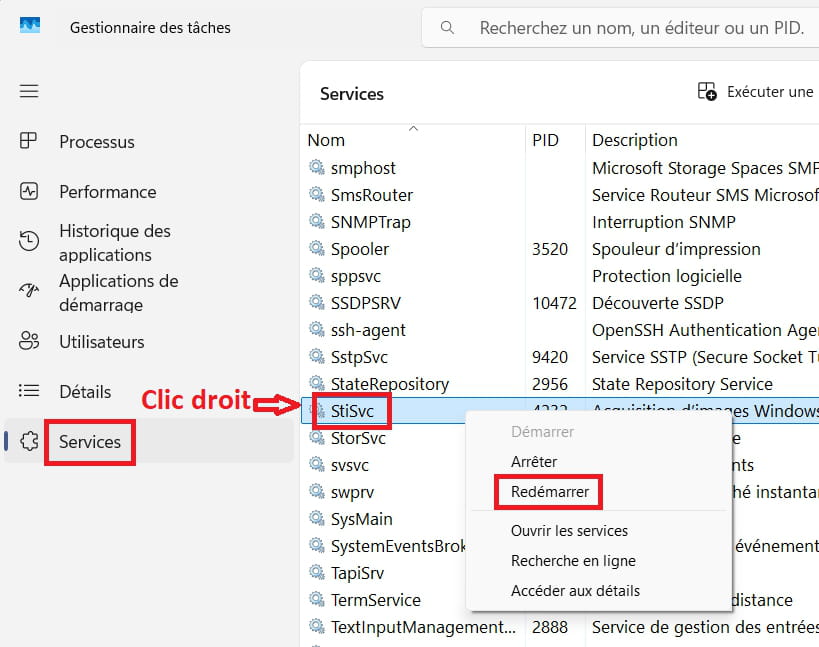Click description Spouleur d'impression
The width and height of the screenshot is (819, 647).
pos(676,249)
